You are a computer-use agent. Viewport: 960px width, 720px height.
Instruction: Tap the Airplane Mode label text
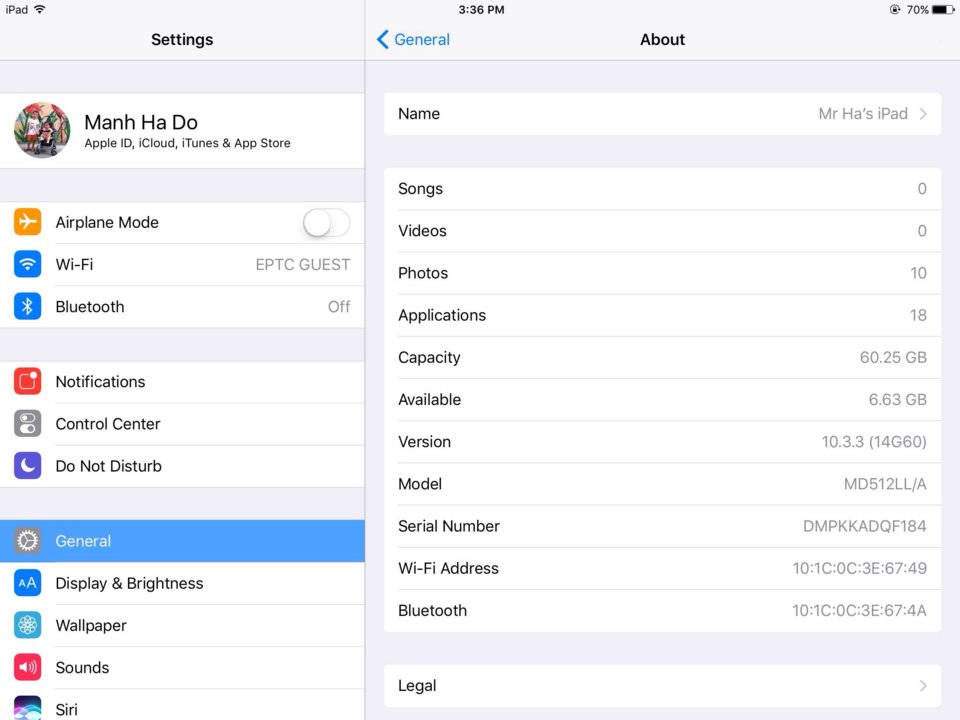107,222
